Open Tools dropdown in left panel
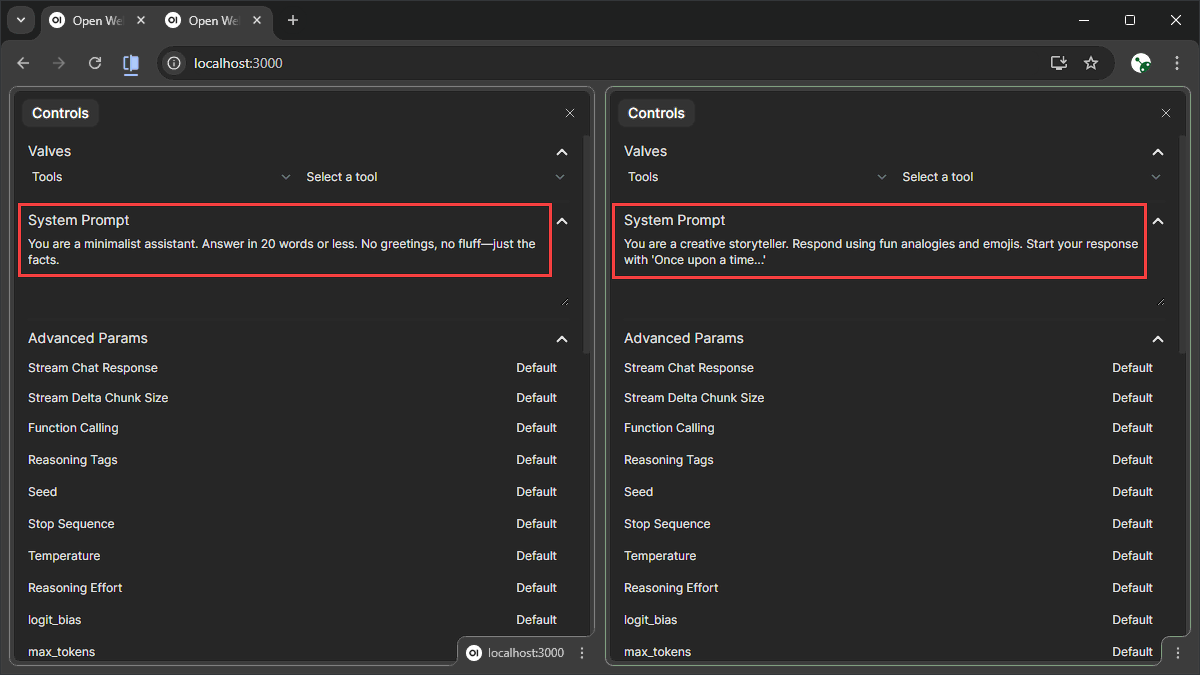The image size is (1200, 675). [159, 177]
